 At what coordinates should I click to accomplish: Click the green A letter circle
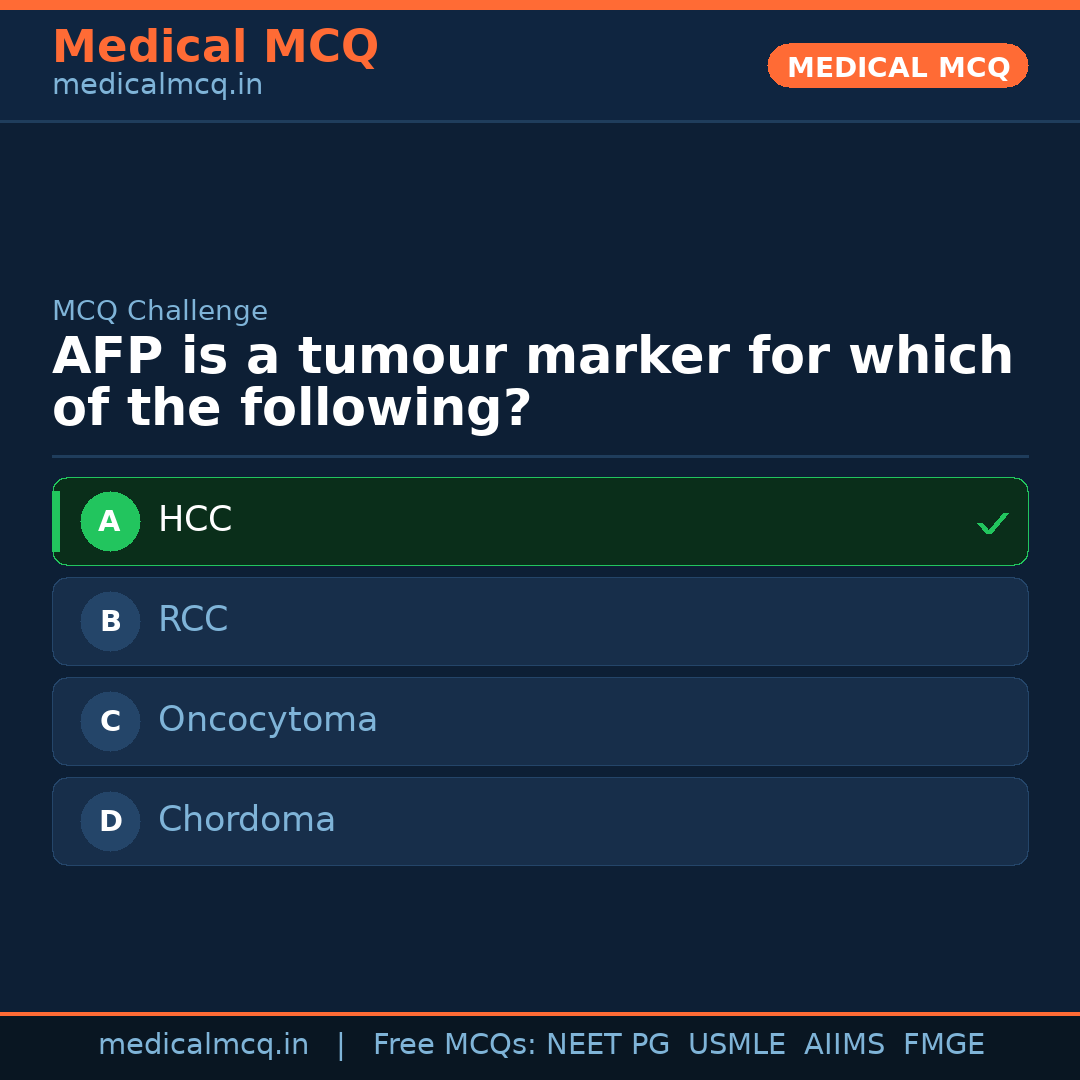pos(110,521)
